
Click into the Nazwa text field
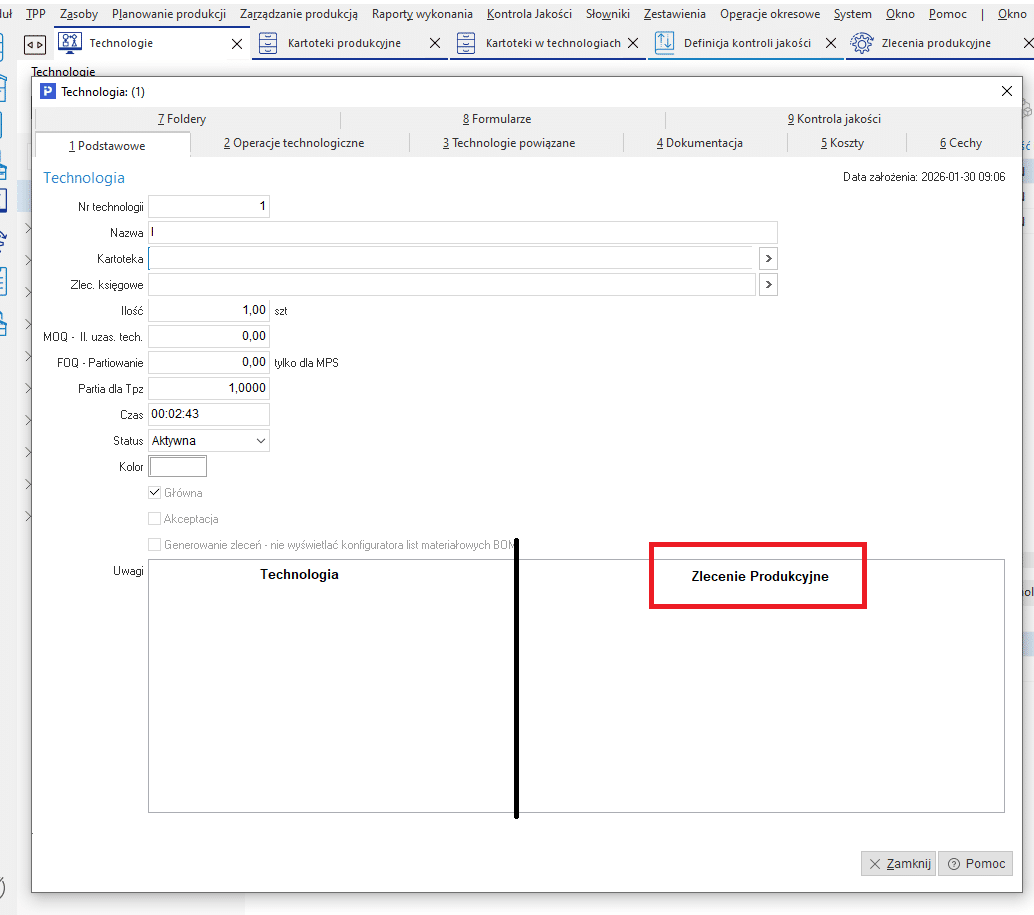462,233
